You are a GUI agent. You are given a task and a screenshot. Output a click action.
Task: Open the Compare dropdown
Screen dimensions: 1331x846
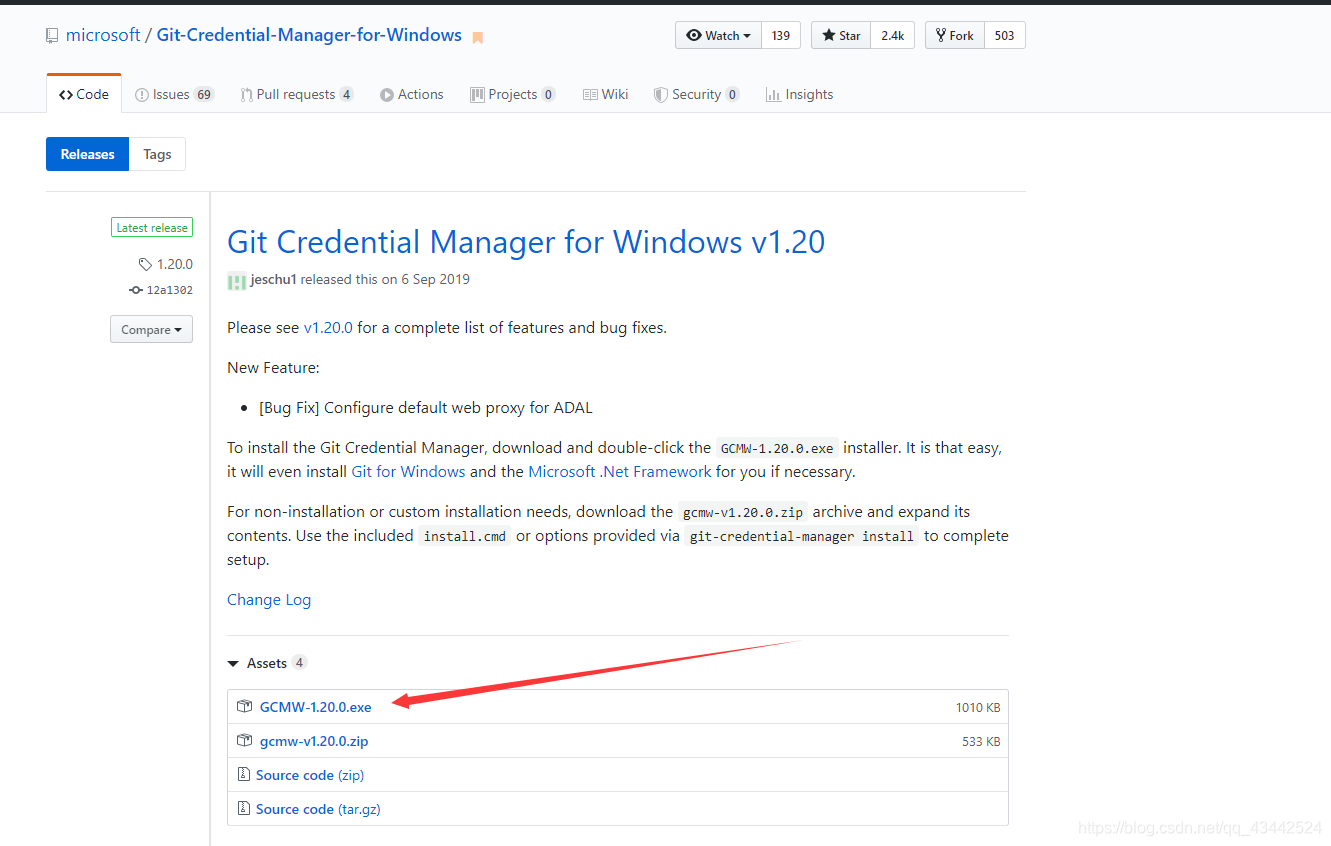point(151,329)
